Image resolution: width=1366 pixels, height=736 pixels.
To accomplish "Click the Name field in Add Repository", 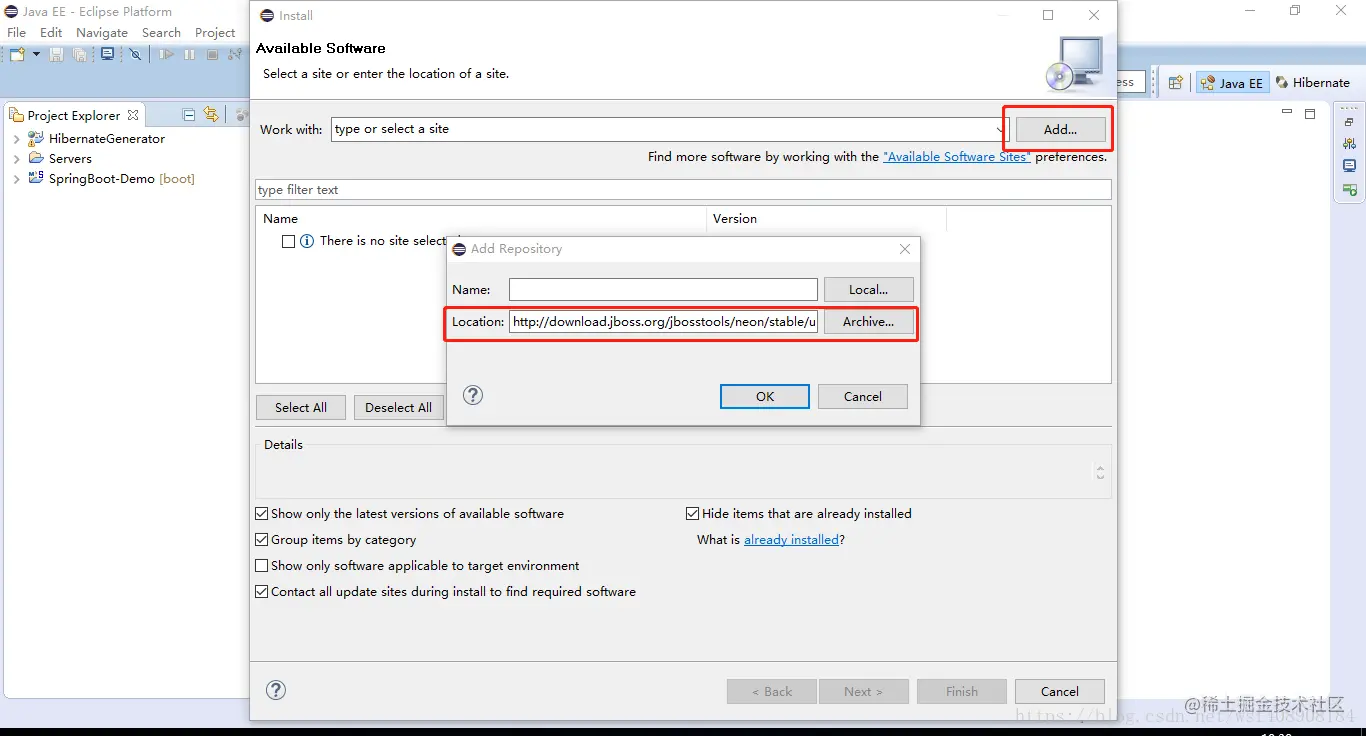I will pyautogui.click(x=663, y=289).
